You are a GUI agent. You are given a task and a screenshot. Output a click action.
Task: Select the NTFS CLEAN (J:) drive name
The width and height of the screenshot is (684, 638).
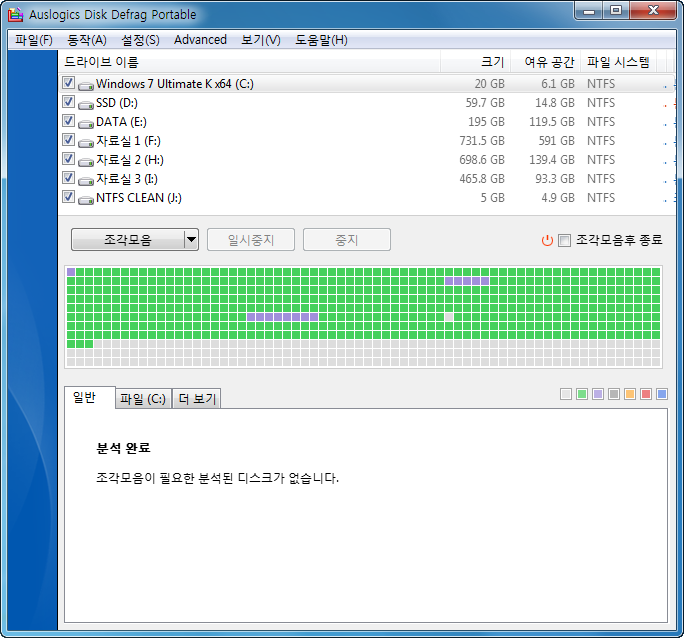(x=139, y=198)
